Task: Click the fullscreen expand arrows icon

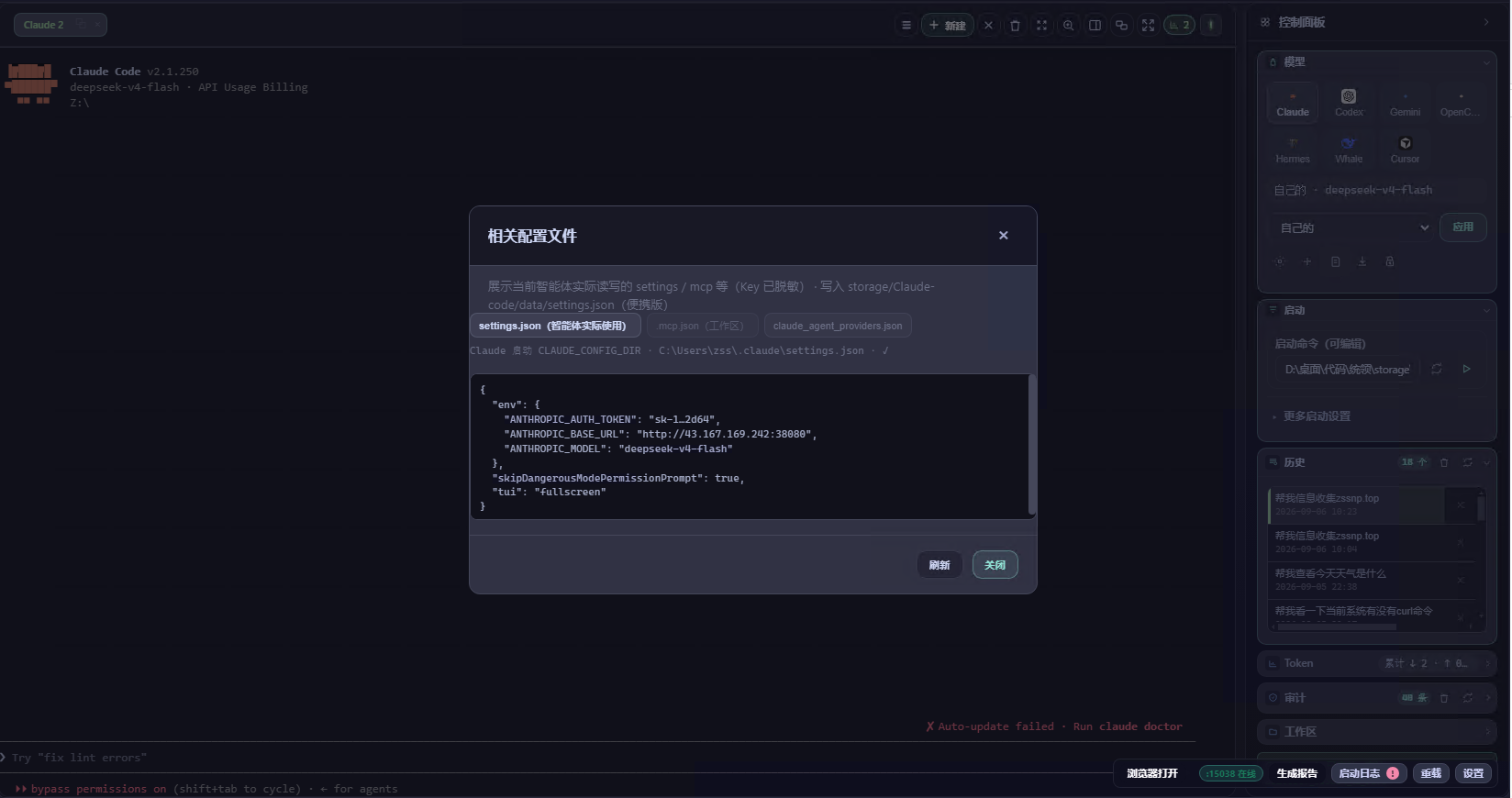Action: 1148,26
